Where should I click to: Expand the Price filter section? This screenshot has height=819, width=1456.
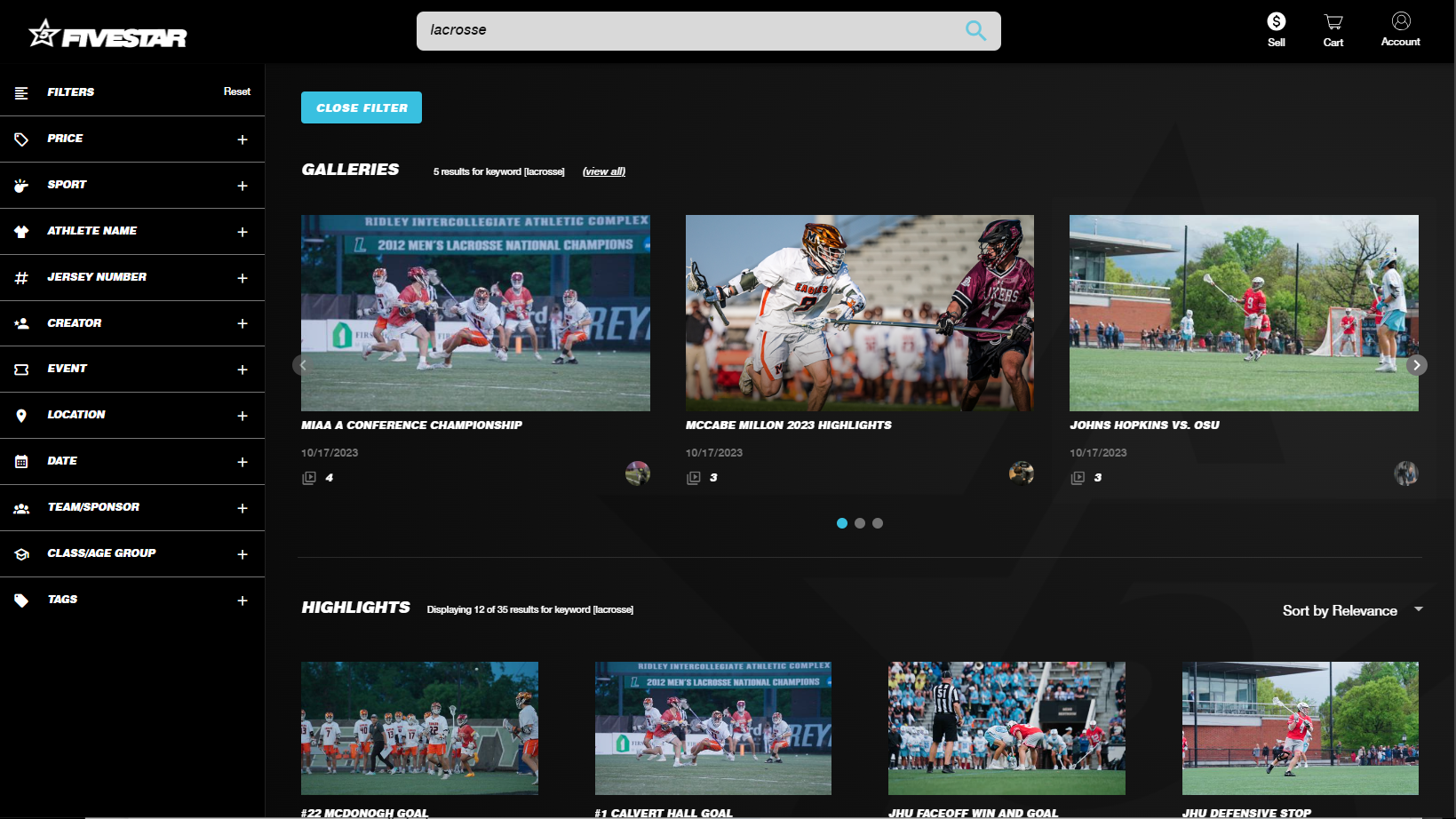243,139
